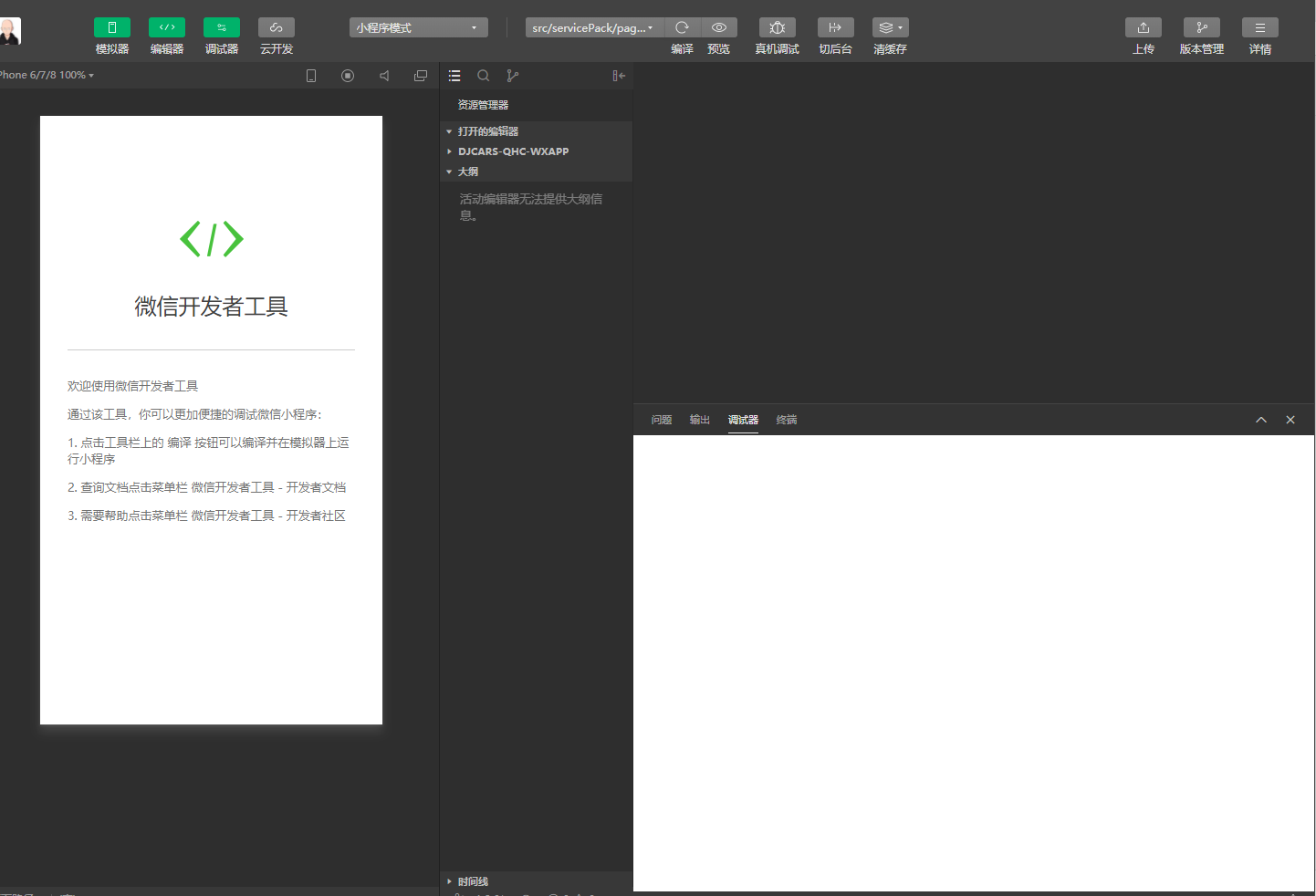This screenshot has width=1316, height=896.
Task: Open the 清缓存 clear cache menu
Action: coord(891,27)
